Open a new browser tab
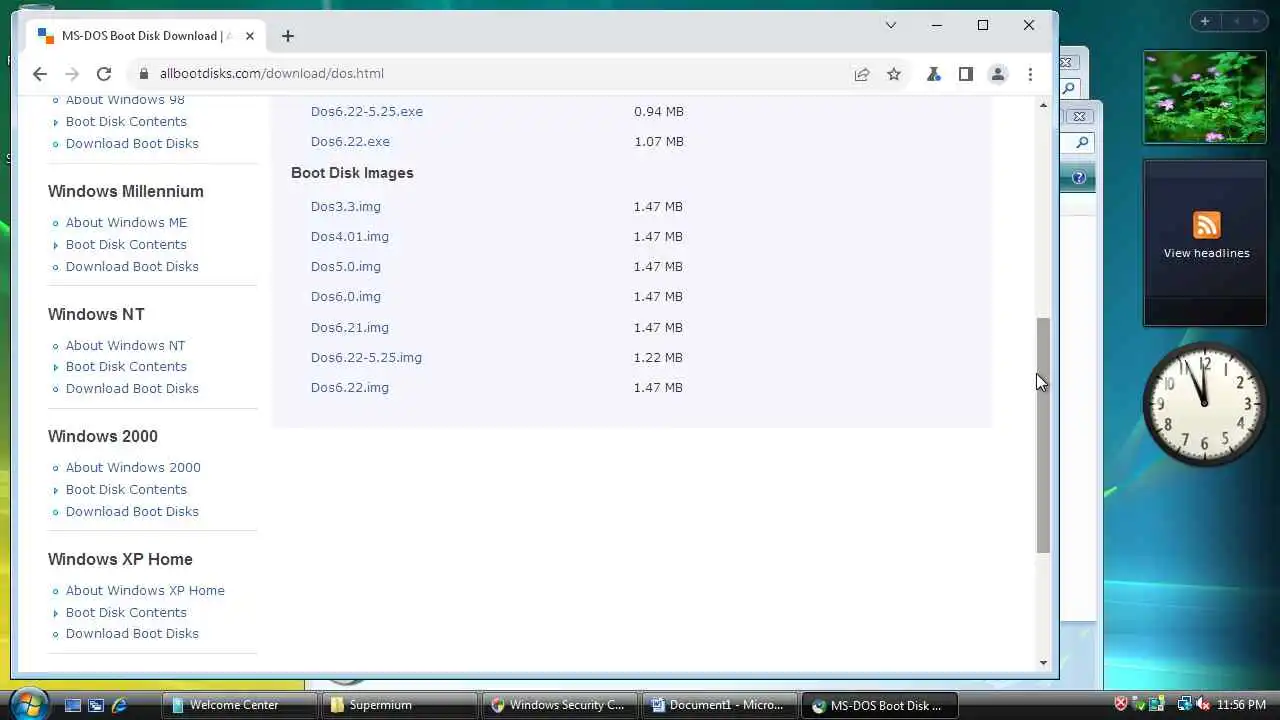1280x720 pixels. pos(287,36)
